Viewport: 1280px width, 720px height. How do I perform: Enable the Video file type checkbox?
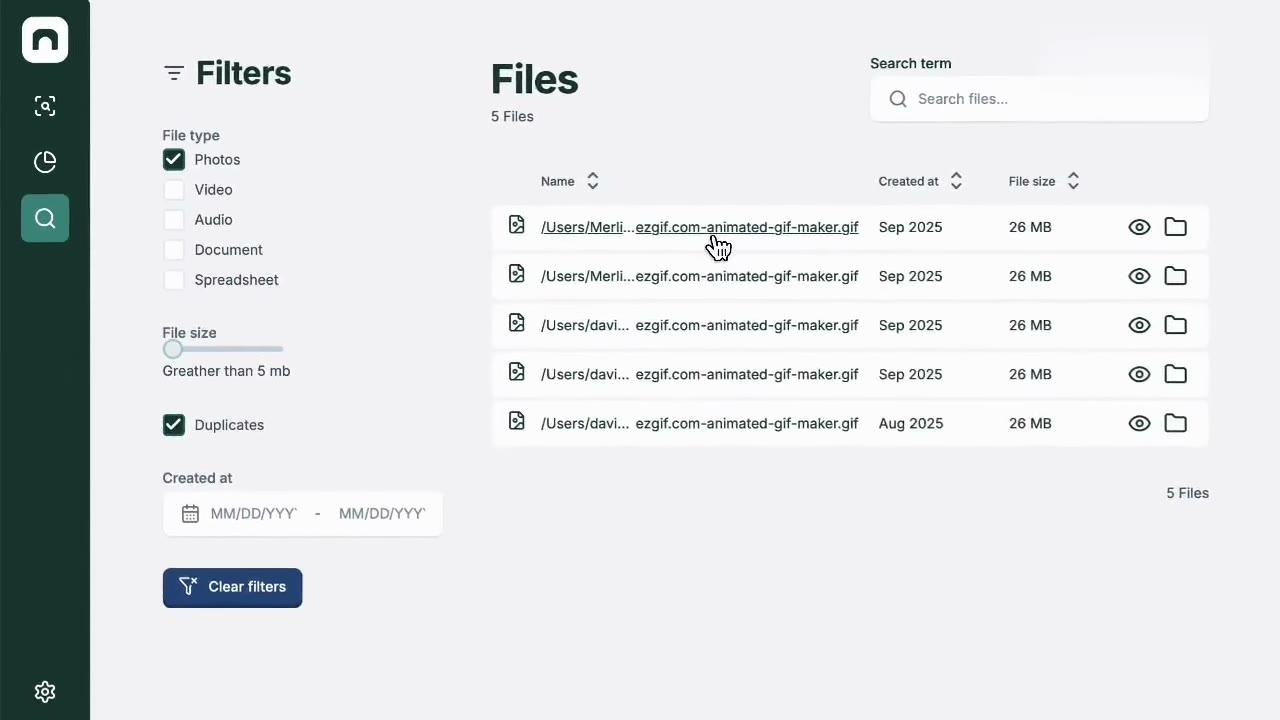click(x=174, y=190)
